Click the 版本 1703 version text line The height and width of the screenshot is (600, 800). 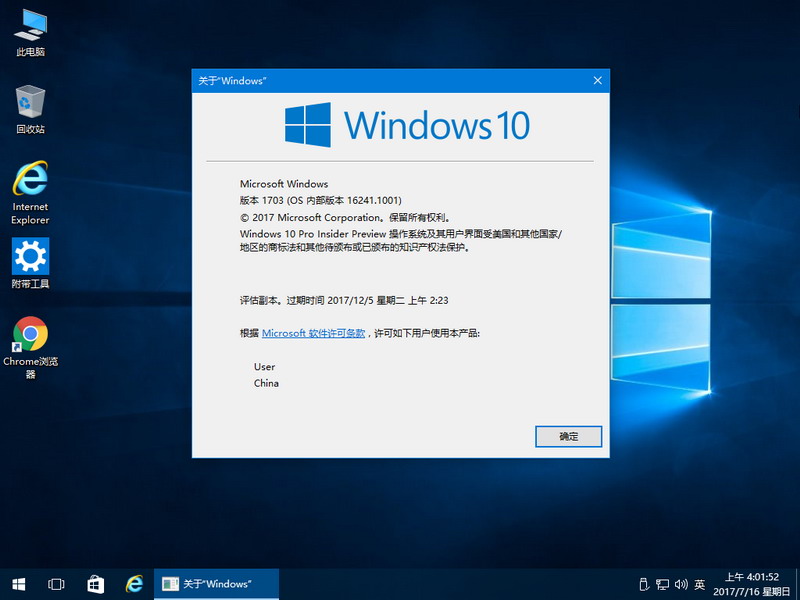point(321,201)
